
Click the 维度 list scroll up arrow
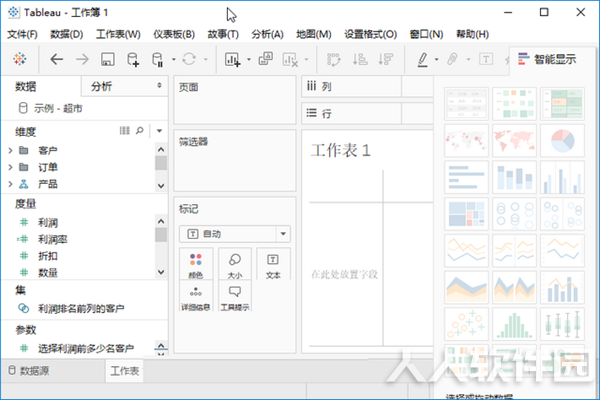(161, 149)
